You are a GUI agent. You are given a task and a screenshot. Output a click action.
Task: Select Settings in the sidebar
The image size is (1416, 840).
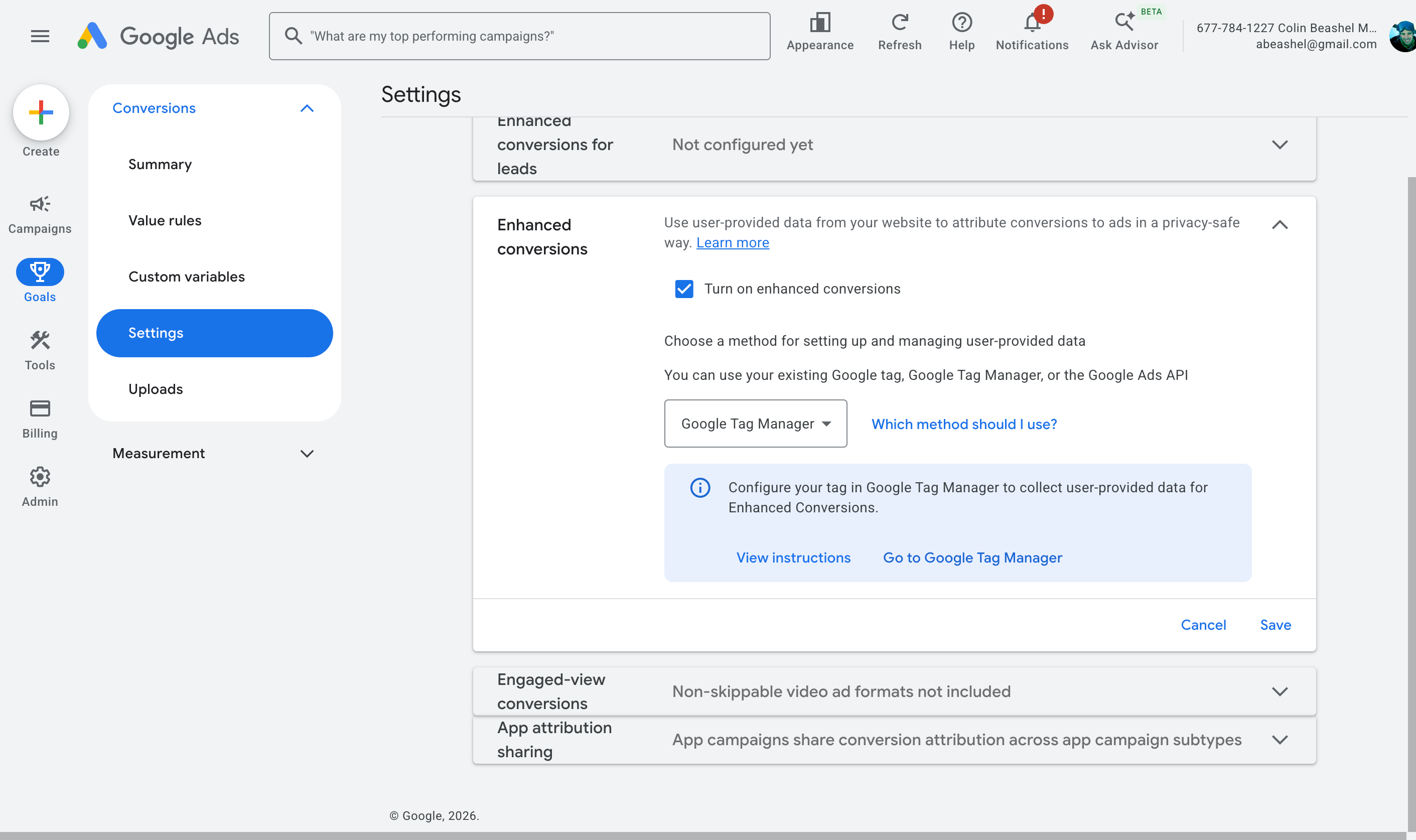tap(214, 333)
